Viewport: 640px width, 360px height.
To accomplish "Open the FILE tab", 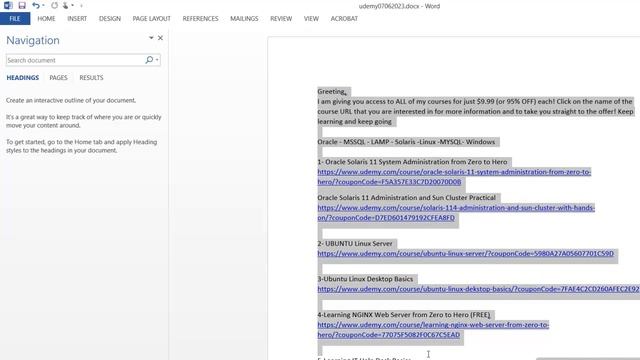I will pos(15,19).
